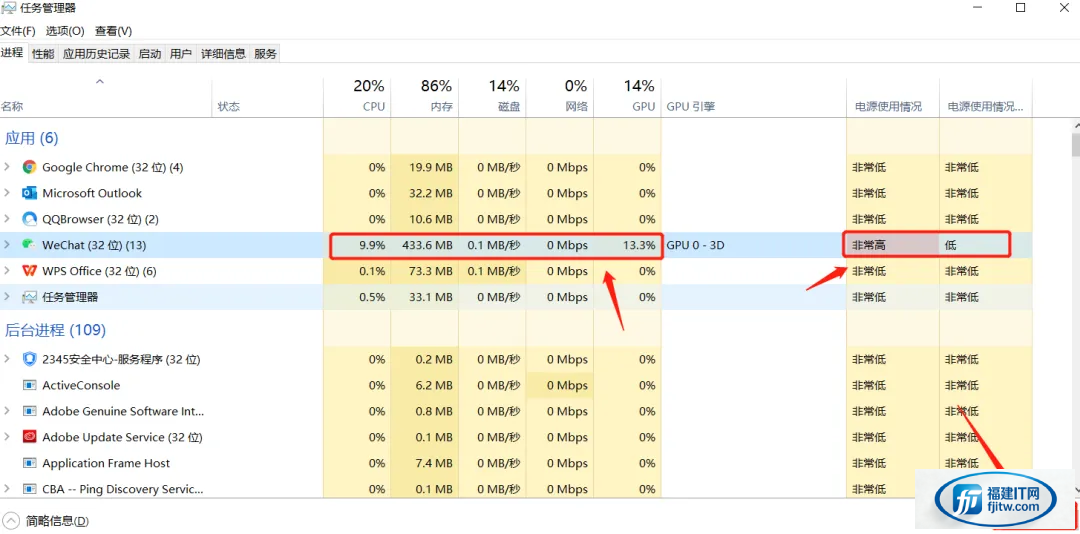Expand the Google Chrome process group

(8, 167)
